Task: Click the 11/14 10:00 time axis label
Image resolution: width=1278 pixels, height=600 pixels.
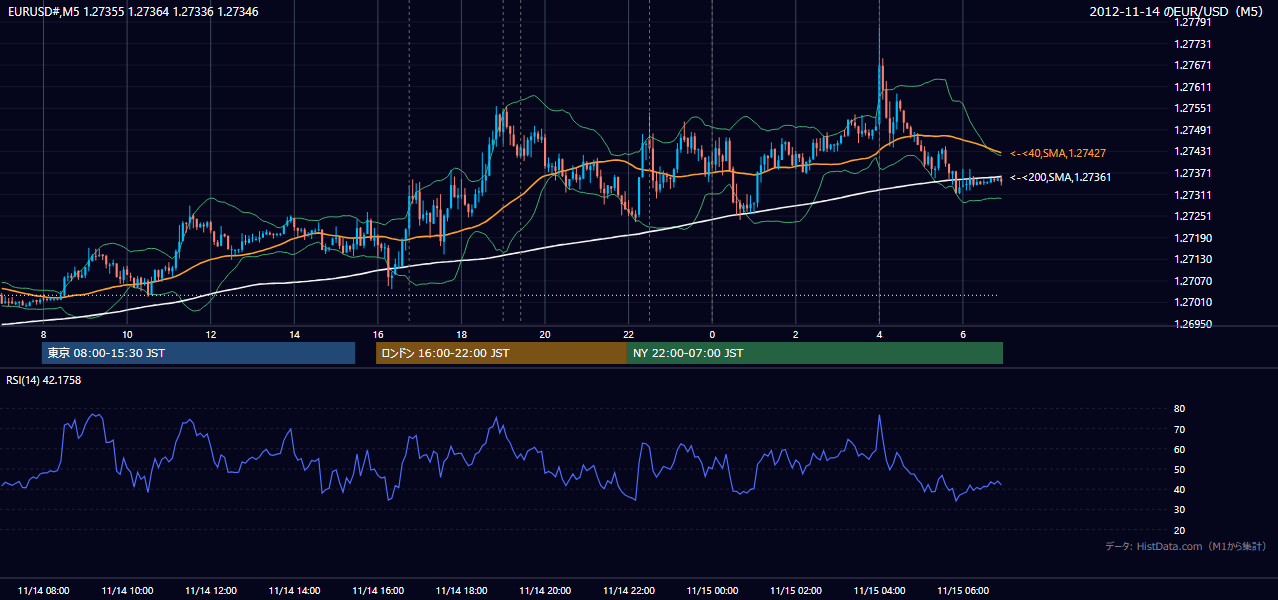Action: pos(127,591)
